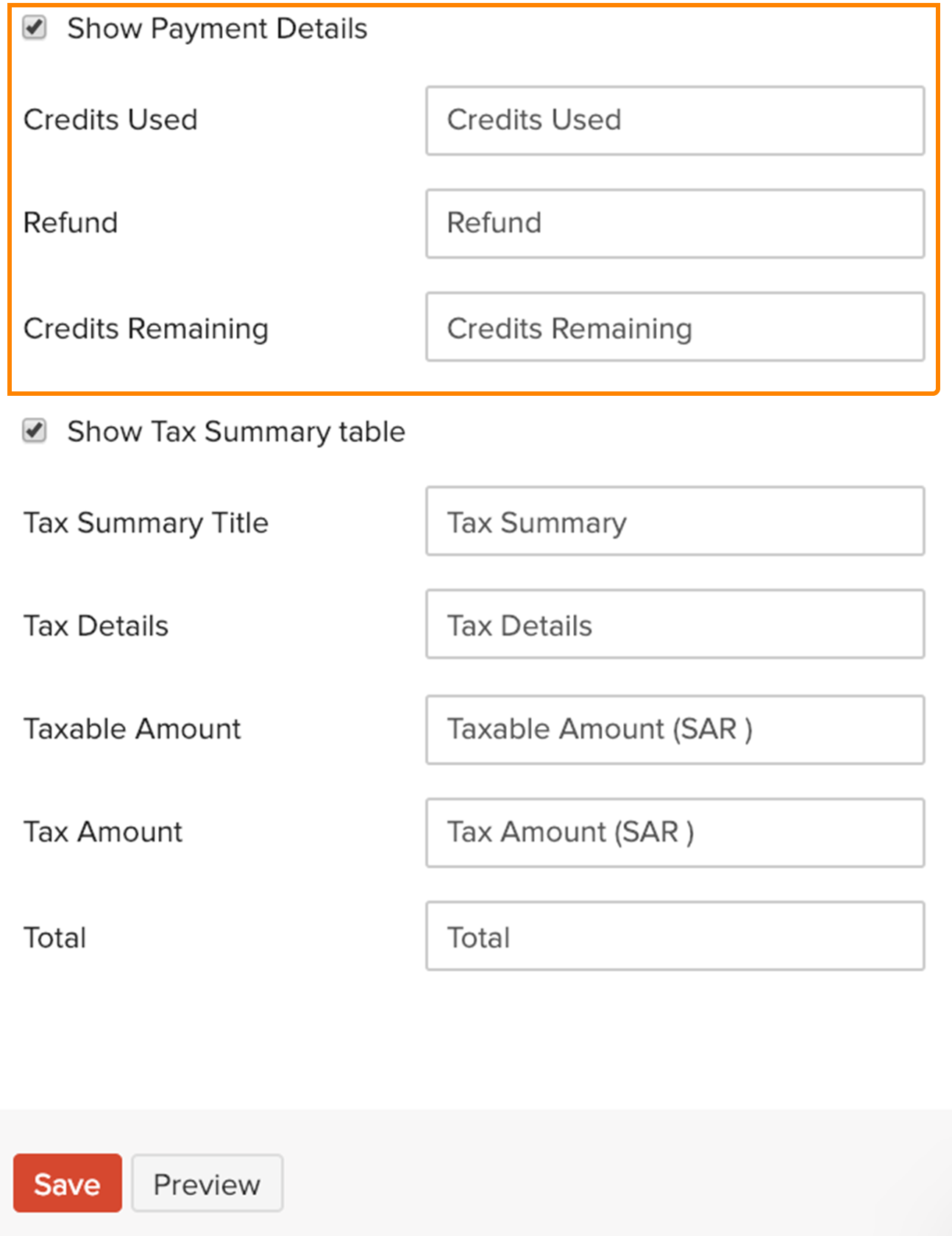Click the Show Payment Details label text
Screen dimensions: 952x1236
click(x=217, y=29)
